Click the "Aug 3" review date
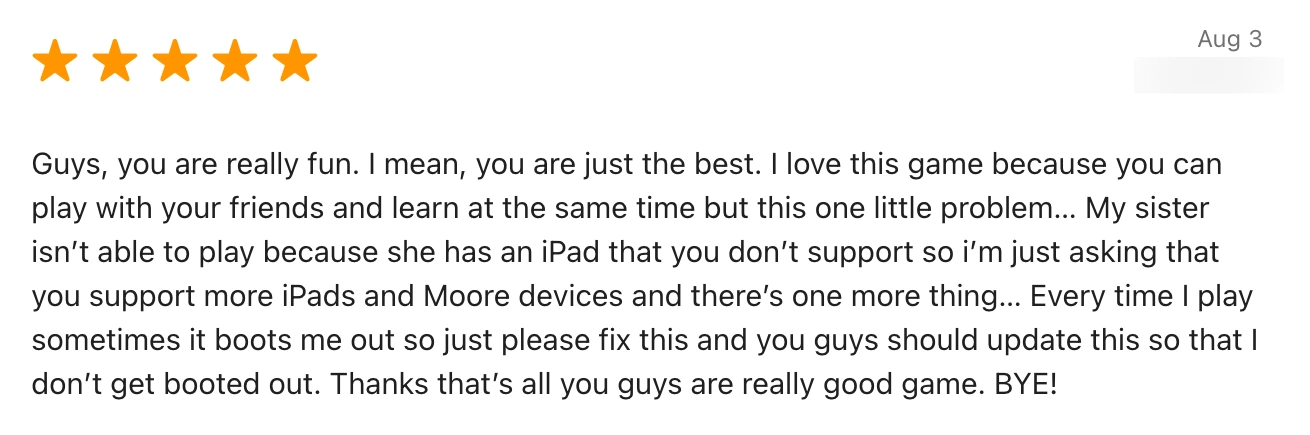1310x435 pixels. pos(1230,39)
